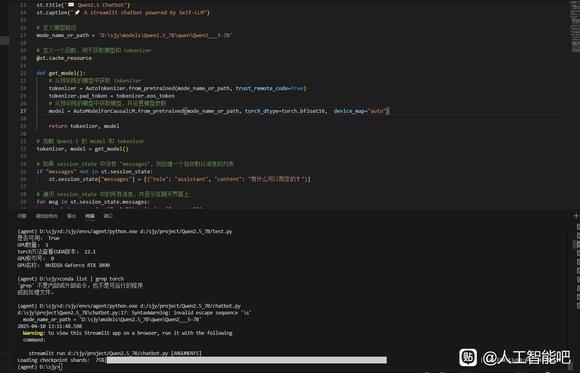580x373 pixels.
Task: Switch to the 问题 (Problems) panel tab
Action: 22,216
